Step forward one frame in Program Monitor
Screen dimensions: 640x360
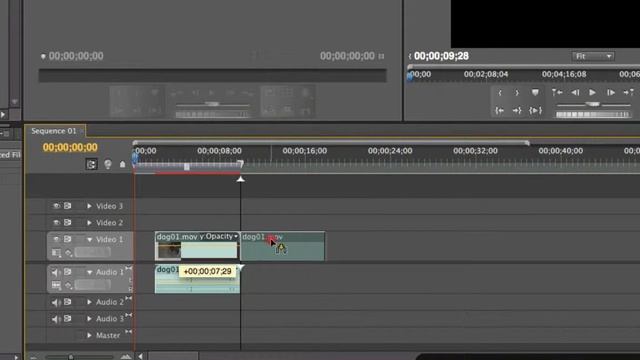pyautogui.click(x=611, y=93)
